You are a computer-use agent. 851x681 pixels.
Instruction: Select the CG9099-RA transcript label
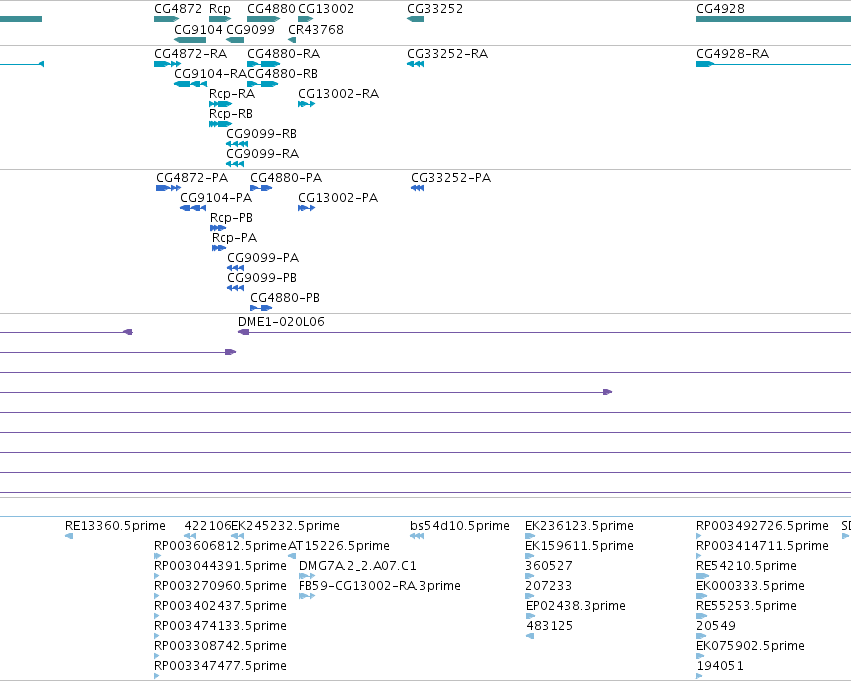[263, 154]
